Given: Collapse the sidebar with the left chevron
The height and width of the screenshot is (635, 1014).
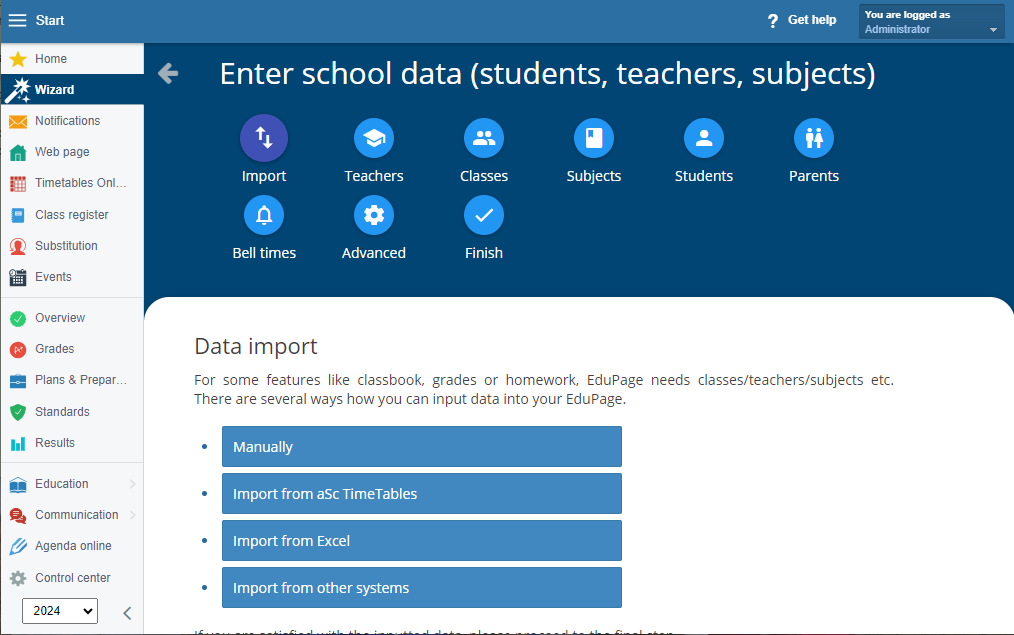Looking at the screenshot, I should point(127,613).
